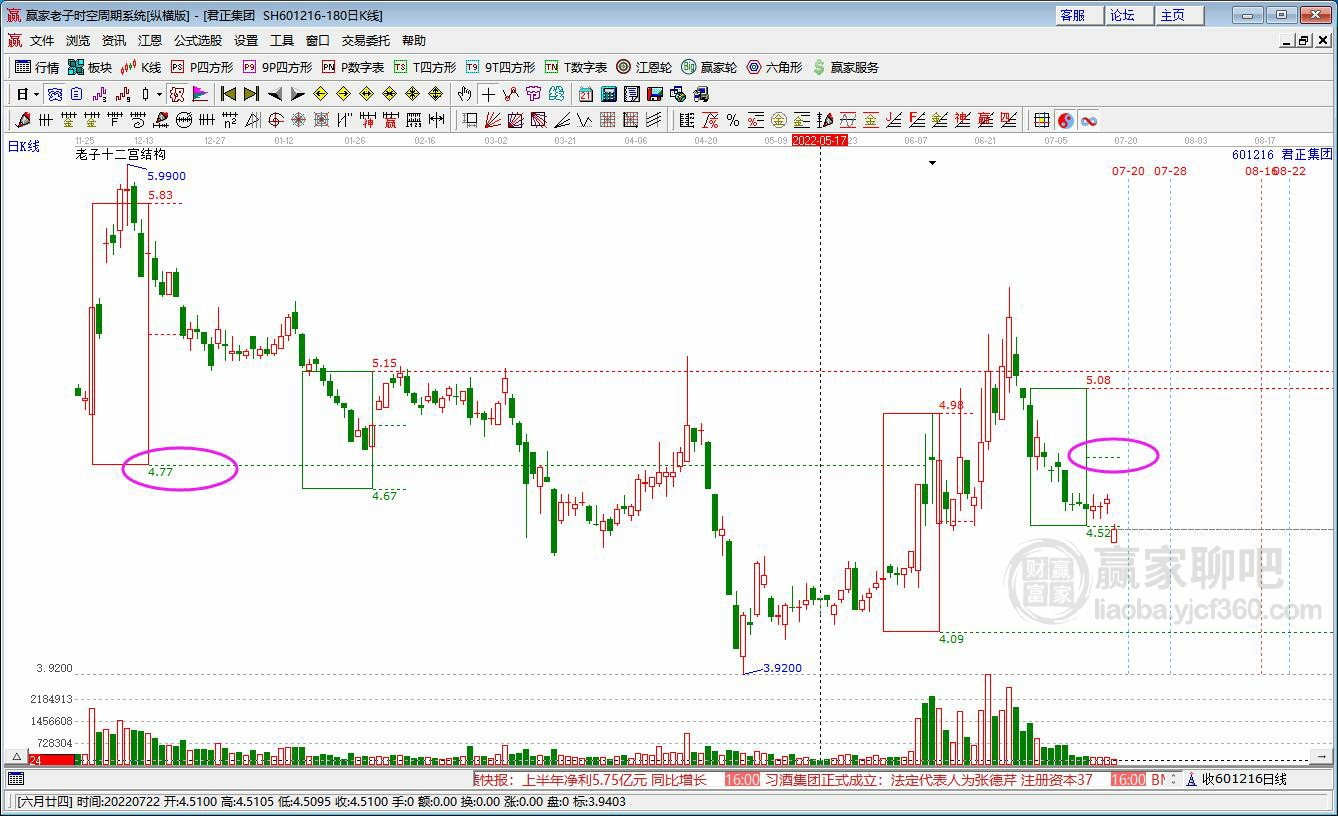This screenshot has width=1338, height=816.
Task: Select the red pencil drawing tool
Action: (x=22, y=120)
